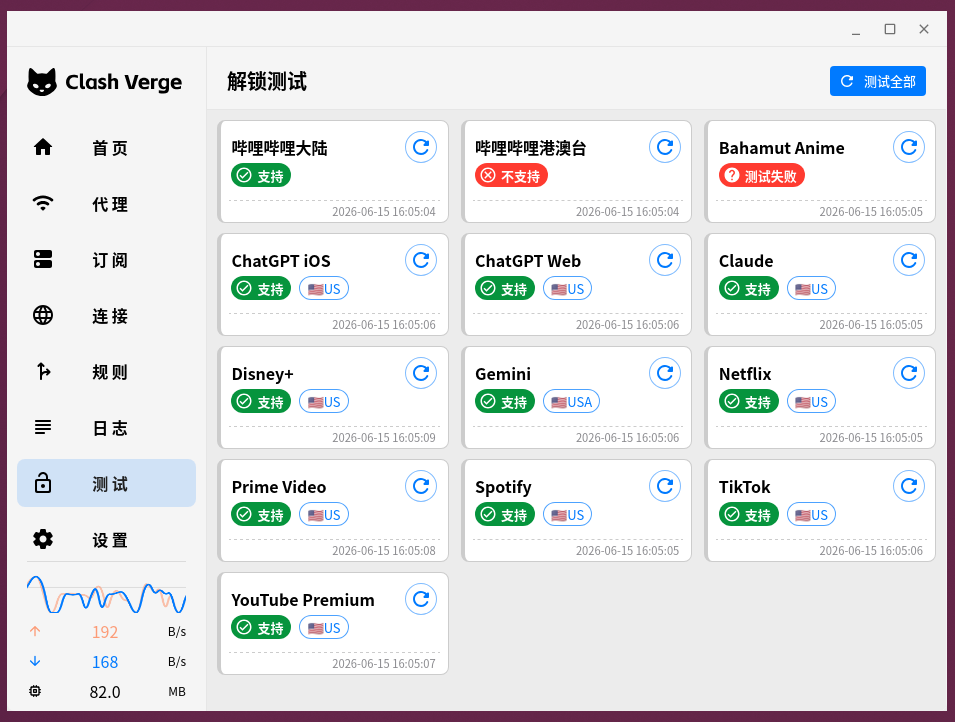Click timestamp 2026-06-15 16:05:09 on Disney+
Image resolution: width=955 pixels, height=722 pixels.
click(x=384, y=437)
